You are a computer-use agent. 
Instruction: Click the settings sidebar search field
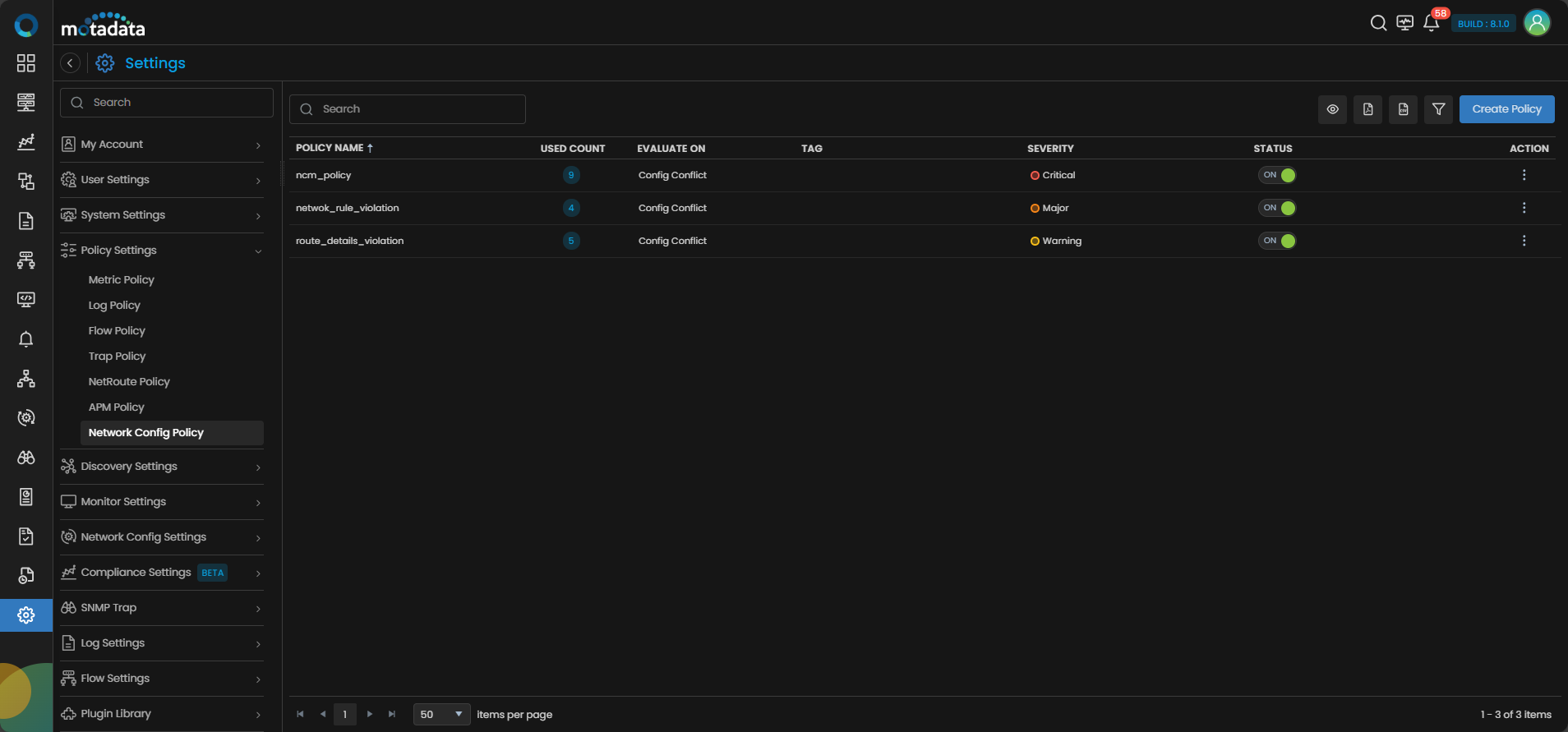pyautogui.click(x=167, y=103)
